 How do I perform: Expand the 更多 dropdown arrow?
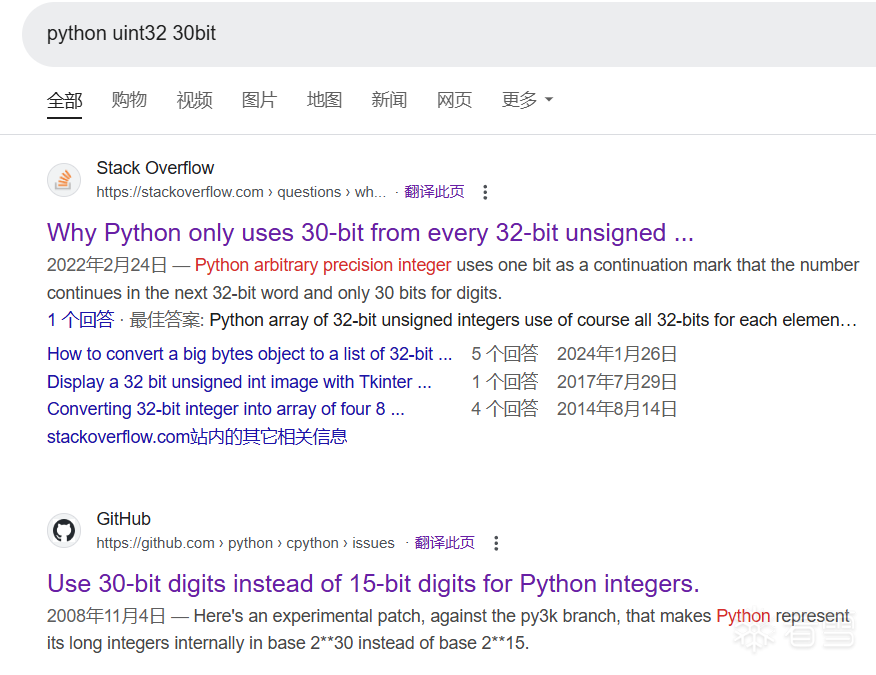549,99
